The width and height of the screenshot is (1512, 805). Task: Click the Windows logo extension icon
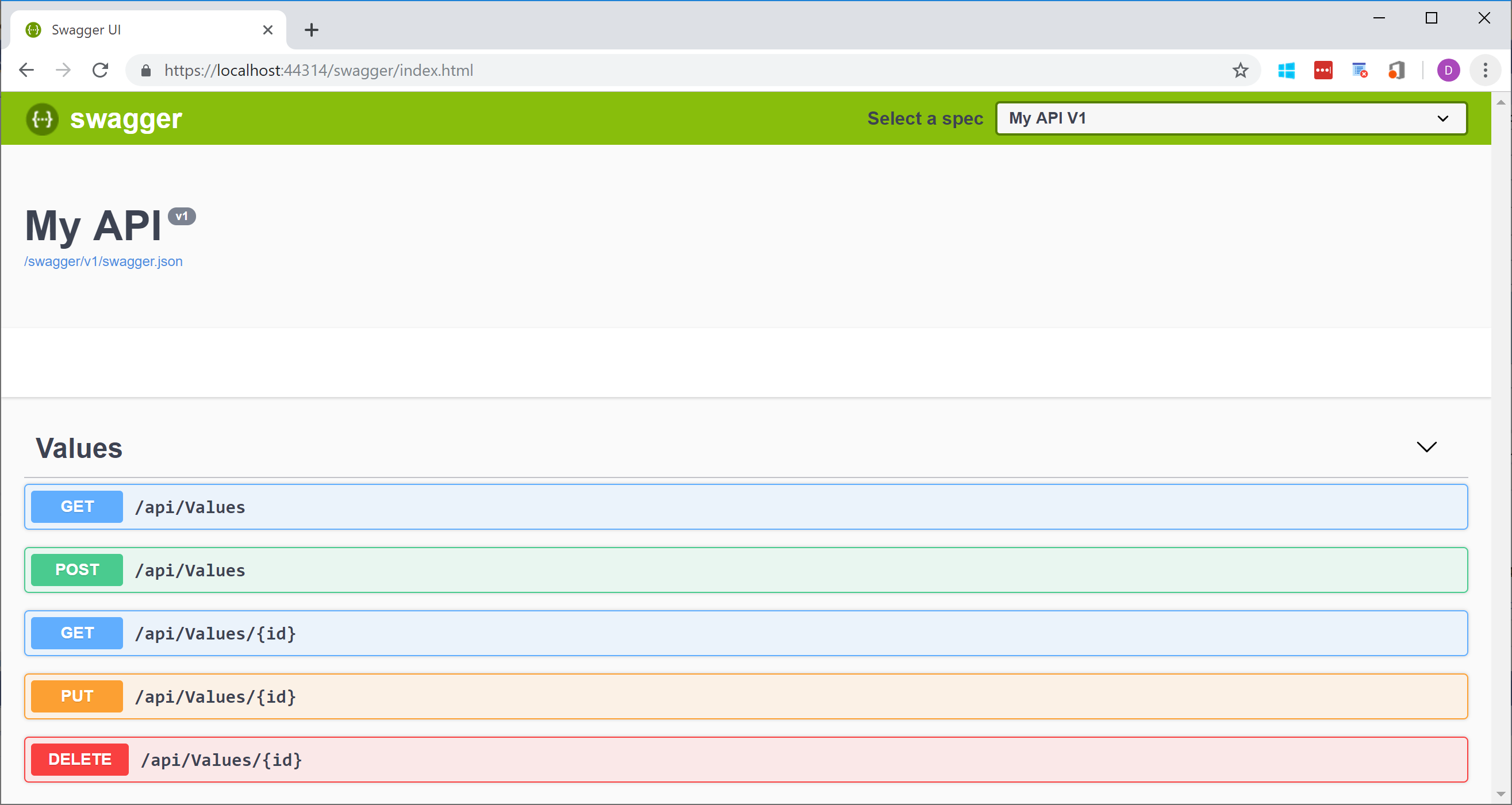[x=1286, y=71]
